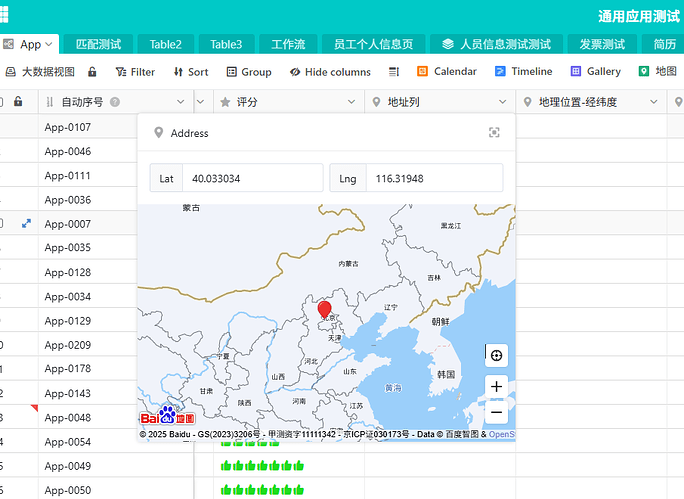Image resolution: width=684 pixels, height=499 pixels.
Task: Switch to the Calendar view
Action: (x=446, y=72)
